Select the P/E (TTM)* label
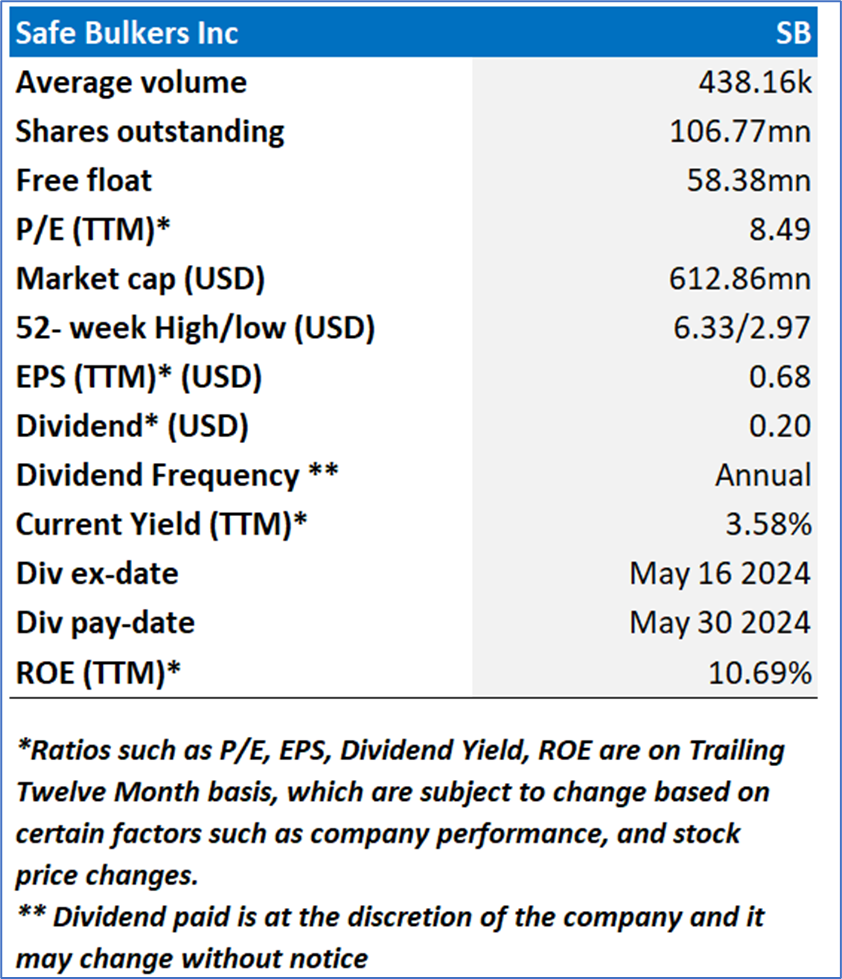 pos(94,229)
